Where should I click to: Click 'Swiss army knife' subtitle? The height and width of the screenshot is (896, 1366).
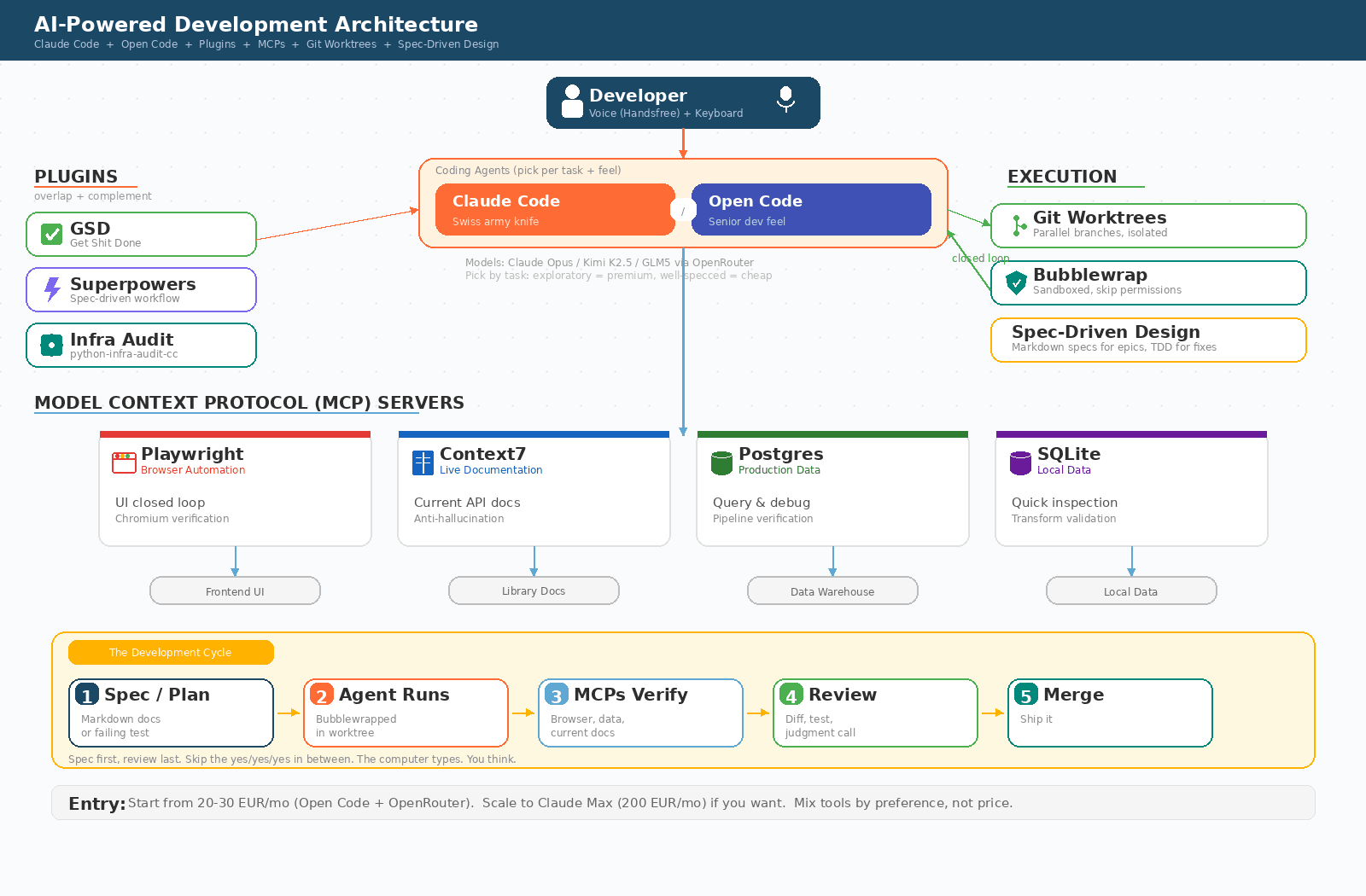[x=495, y=222]
